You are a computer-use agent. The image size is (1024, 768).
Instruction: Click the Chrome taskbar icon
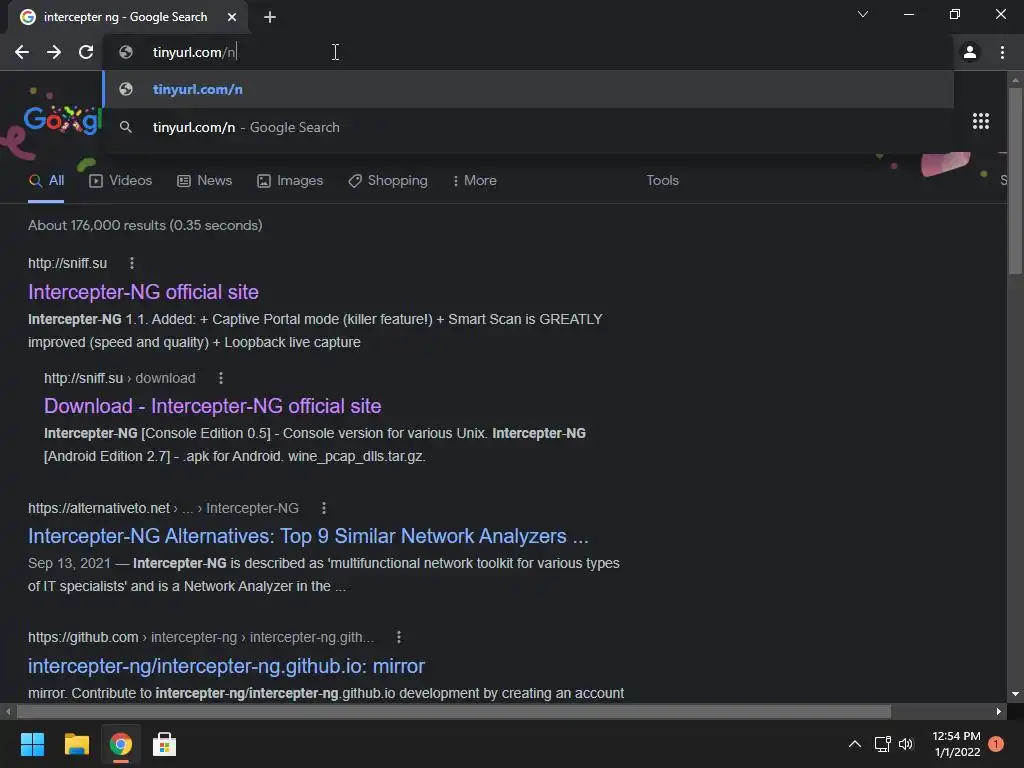[121, 744]
